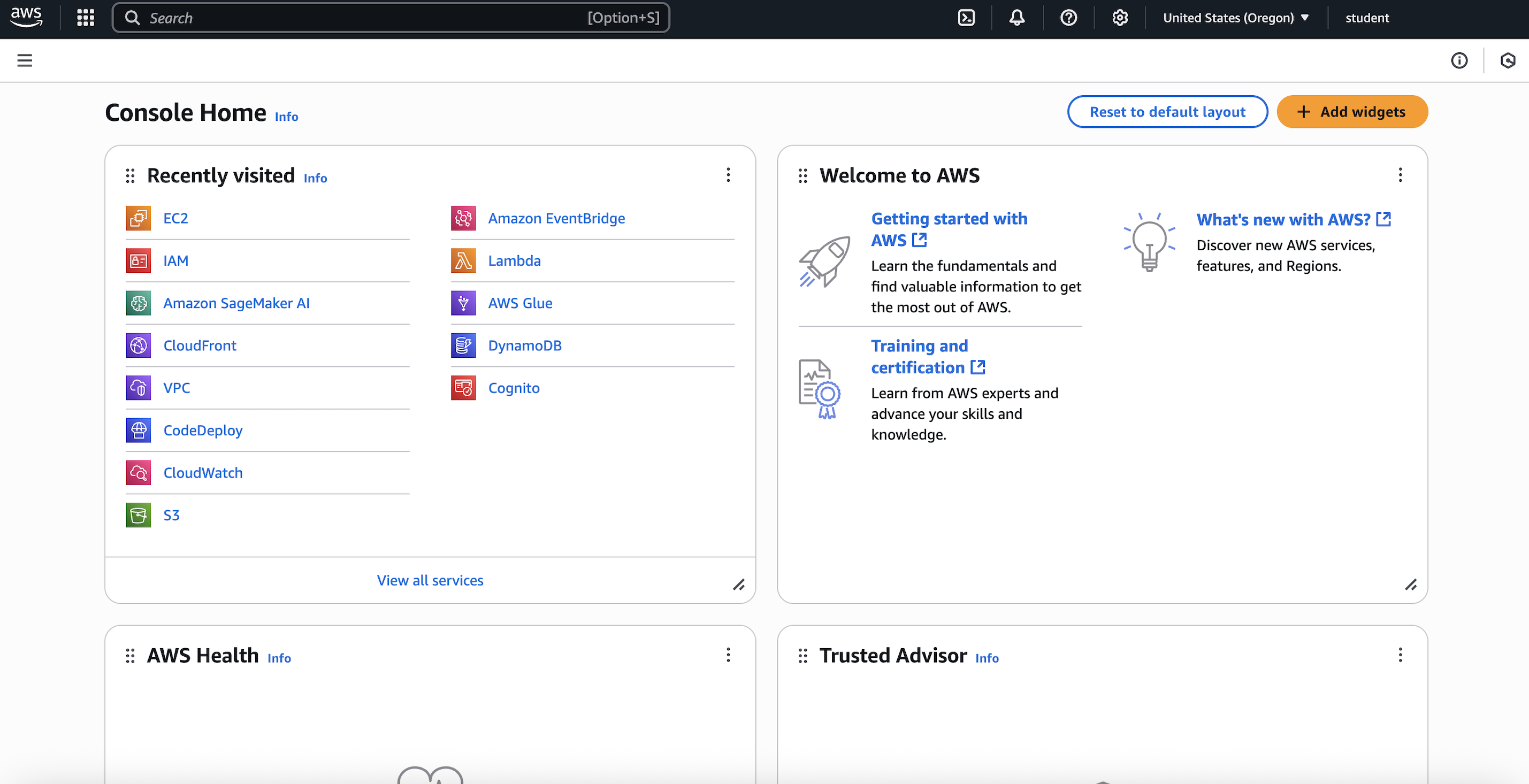Open the Trusted Advisor widget options menu
The height and width of the screenshot is (784, 1529).
point(1400,655)
